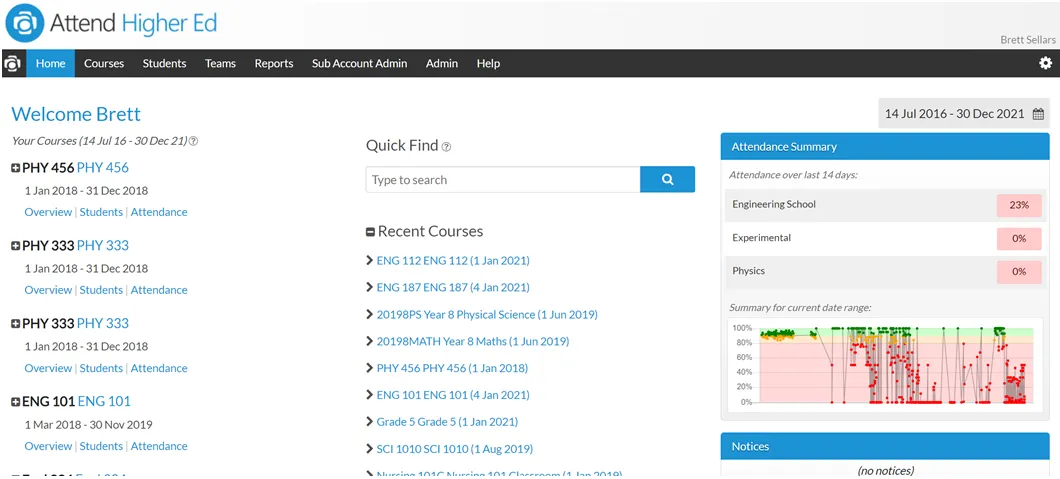Open Overview link under PHY 456
This screenshot has height=479, width=1060.
pos(48,212)
